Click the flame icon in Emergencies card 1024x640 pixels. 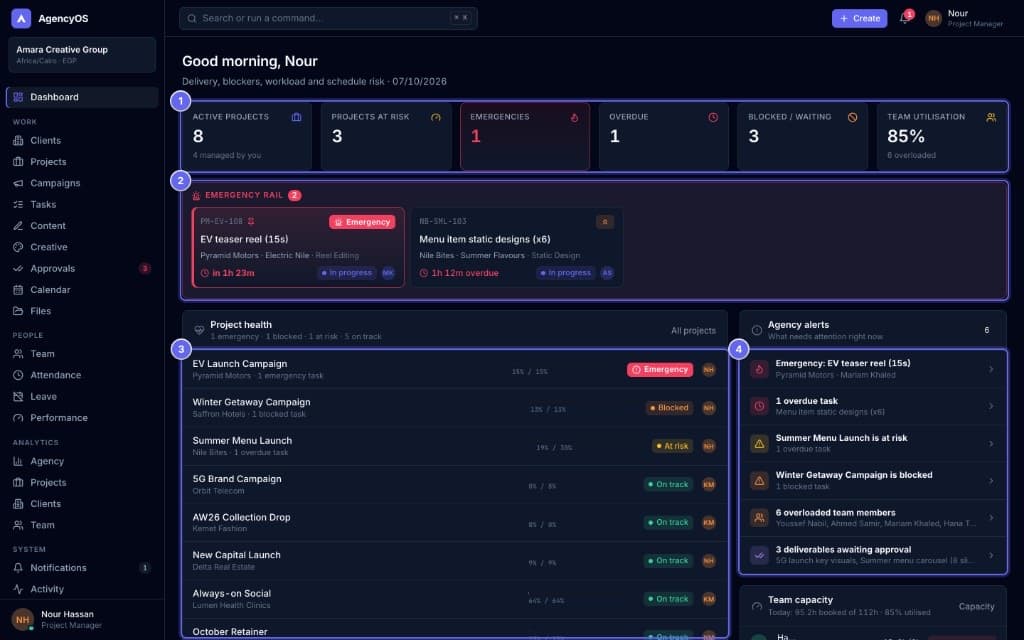pos(574,118)
